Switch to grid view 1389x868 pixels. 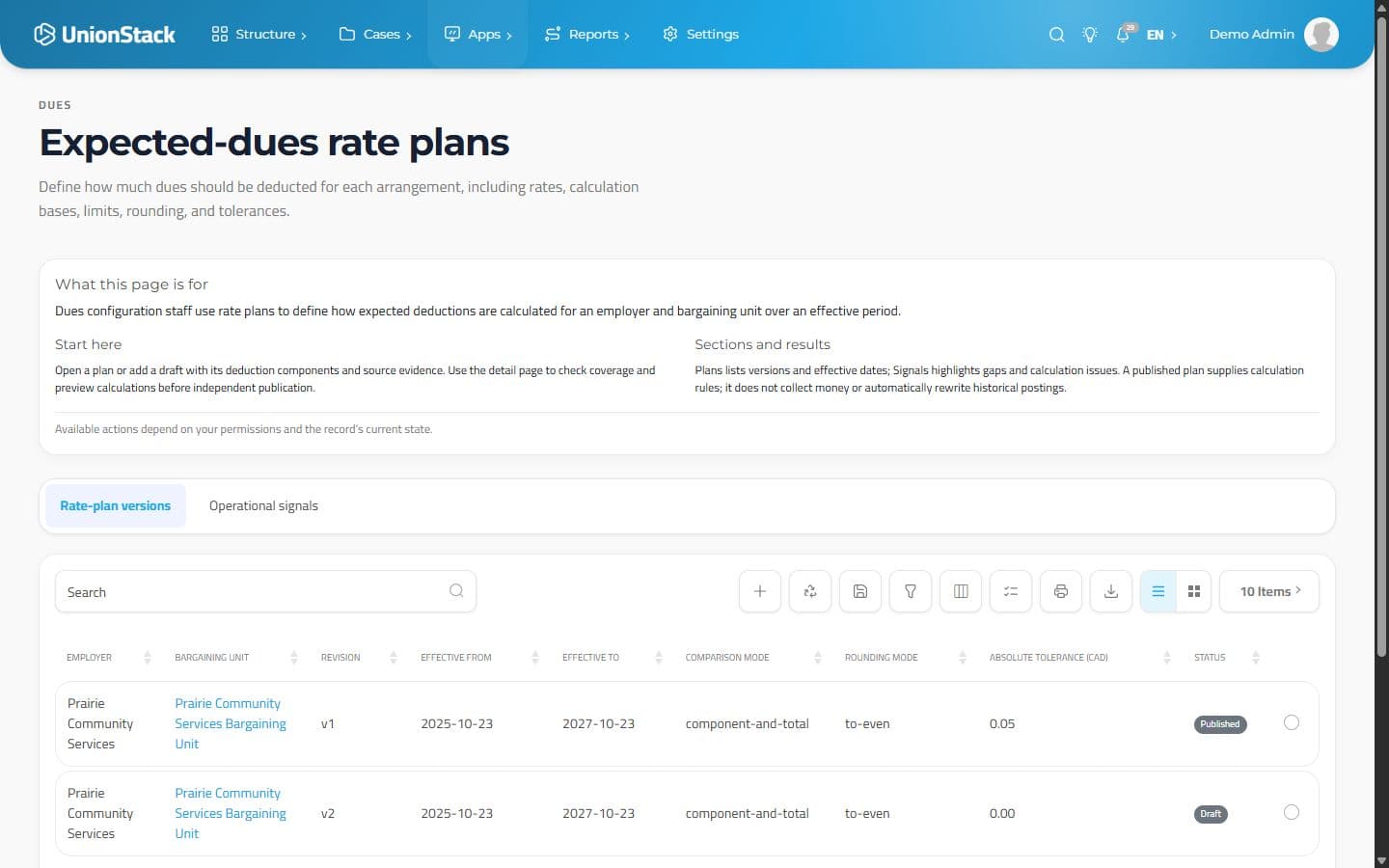1194,591
